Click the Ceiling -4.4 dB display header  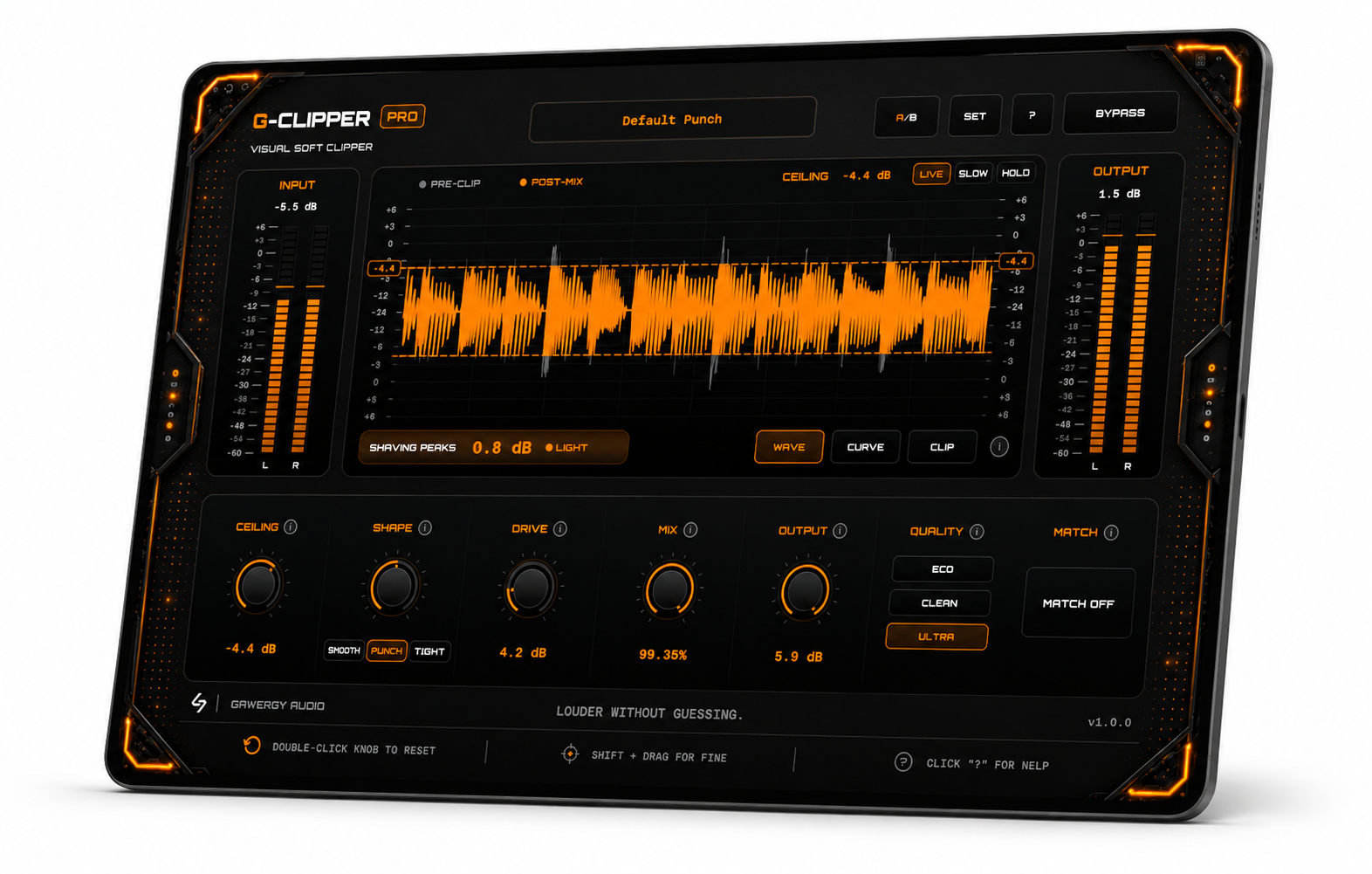pos(836,176)
